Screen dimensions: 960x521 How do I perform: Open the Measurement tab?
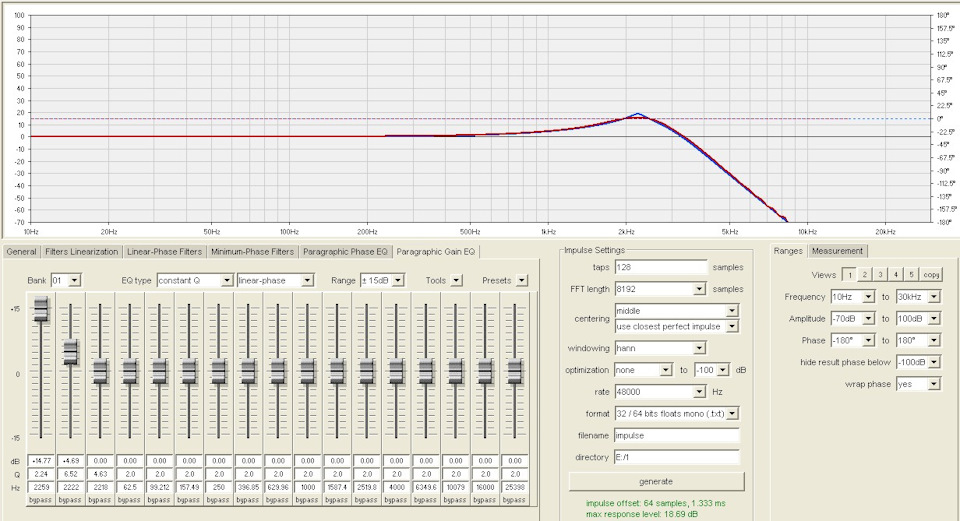coord(837,251)
